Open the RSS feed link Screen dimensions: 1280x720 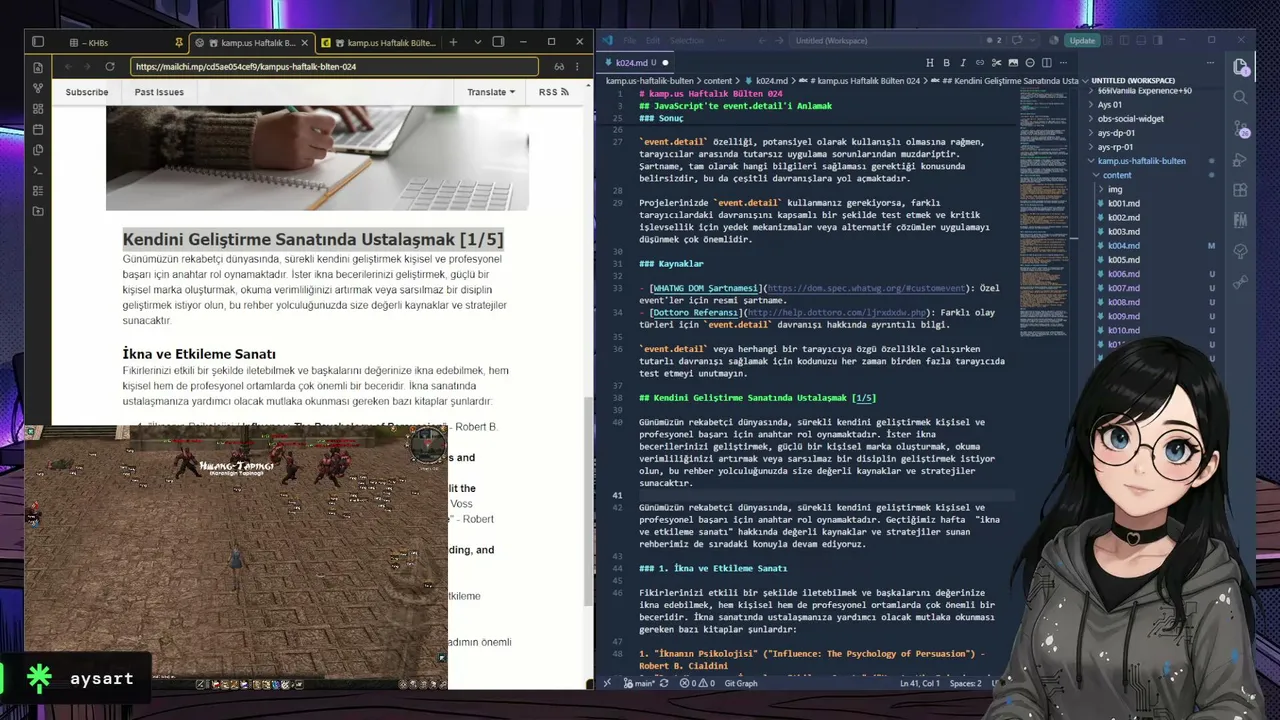coord(553,92)
